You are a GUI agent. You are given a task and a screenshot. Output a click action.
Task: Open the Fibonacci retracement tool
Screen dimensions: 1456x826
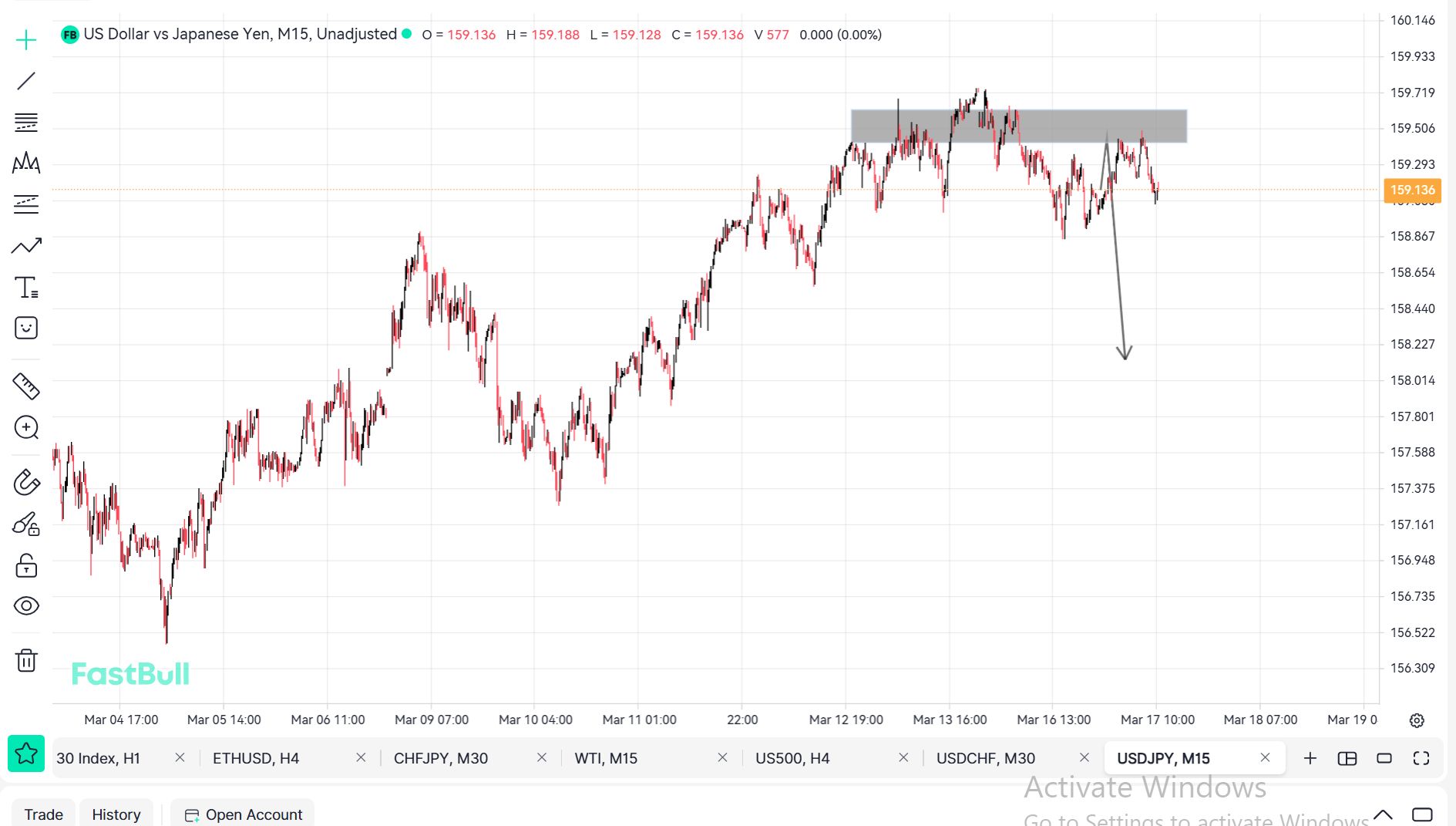26,123
